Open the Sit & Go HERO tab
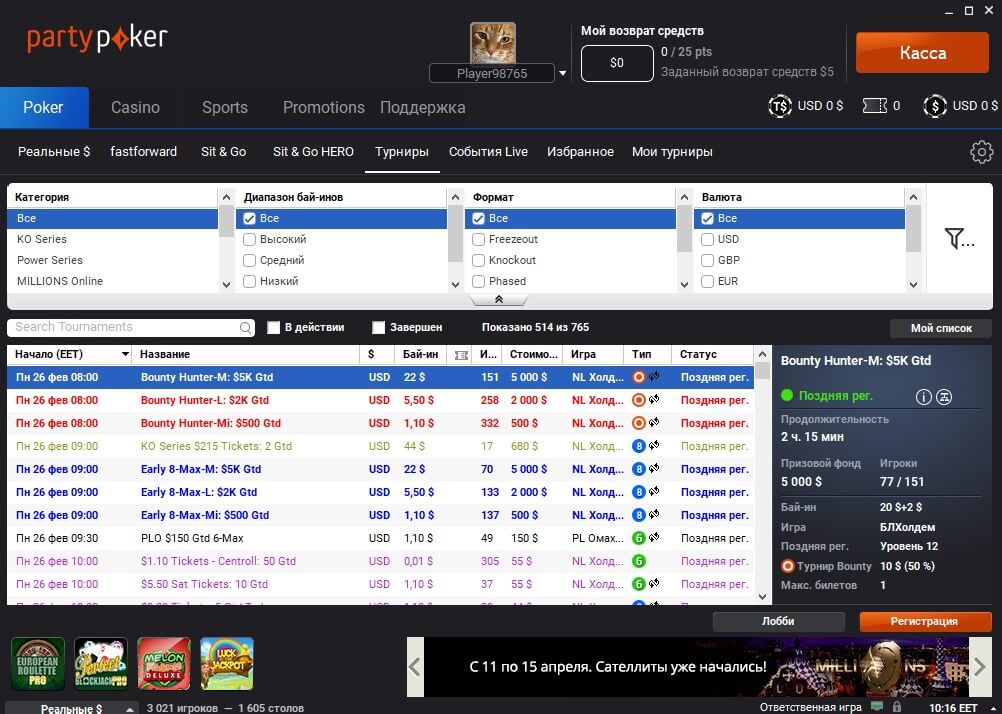Screen dimensions: 1002x714 (313, 152)
